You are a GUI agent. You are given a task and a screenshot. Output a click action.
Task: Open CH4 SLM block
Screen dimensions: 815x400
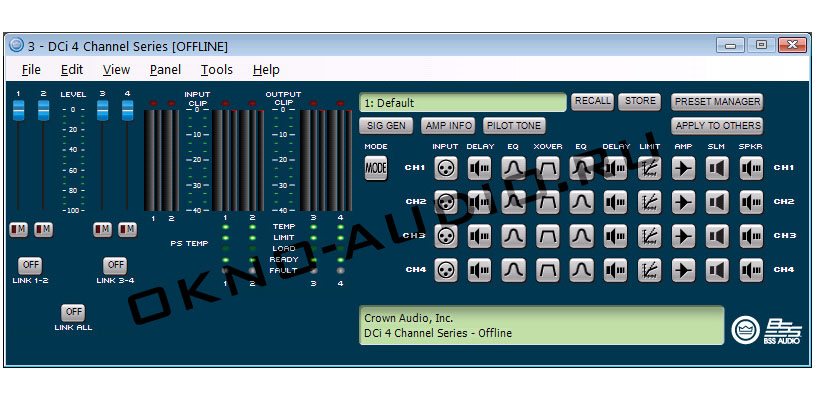(x=717, y=270)
